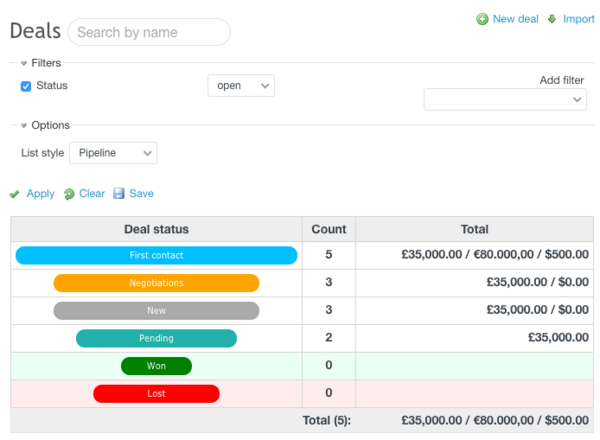600x440 pixels.
Task: Select the gray New pipeline bar
Action: (156, 311)
